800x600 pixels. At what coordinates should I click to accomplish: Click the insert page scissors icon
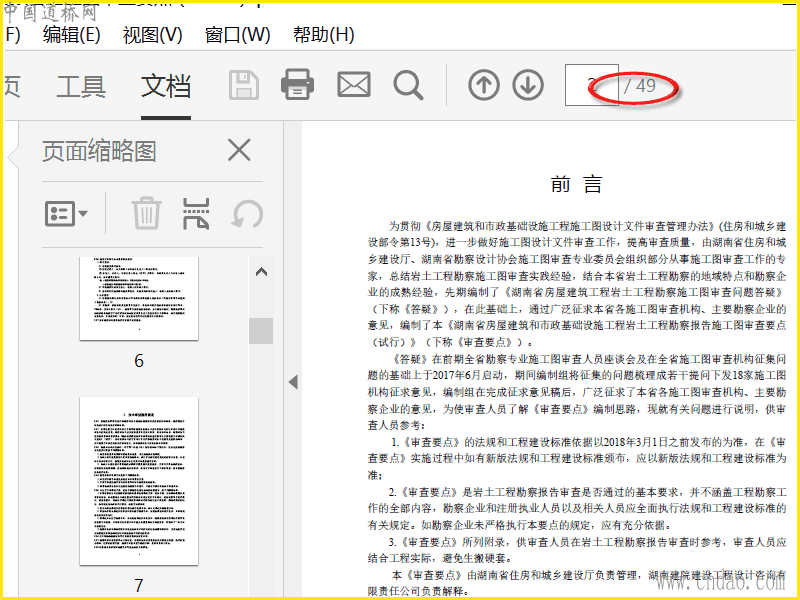(196, 213)
